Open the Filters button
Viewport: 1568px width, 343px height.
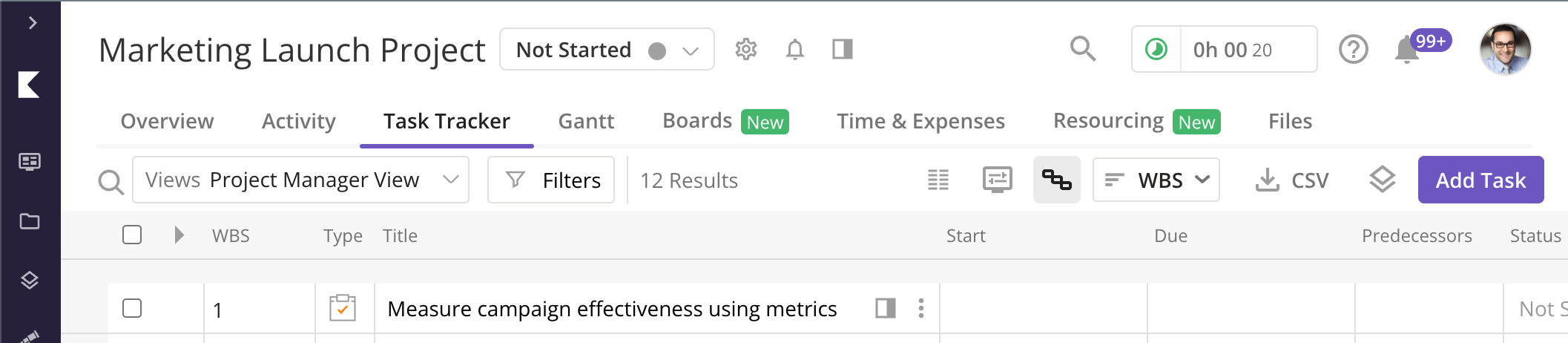(551, 180)
